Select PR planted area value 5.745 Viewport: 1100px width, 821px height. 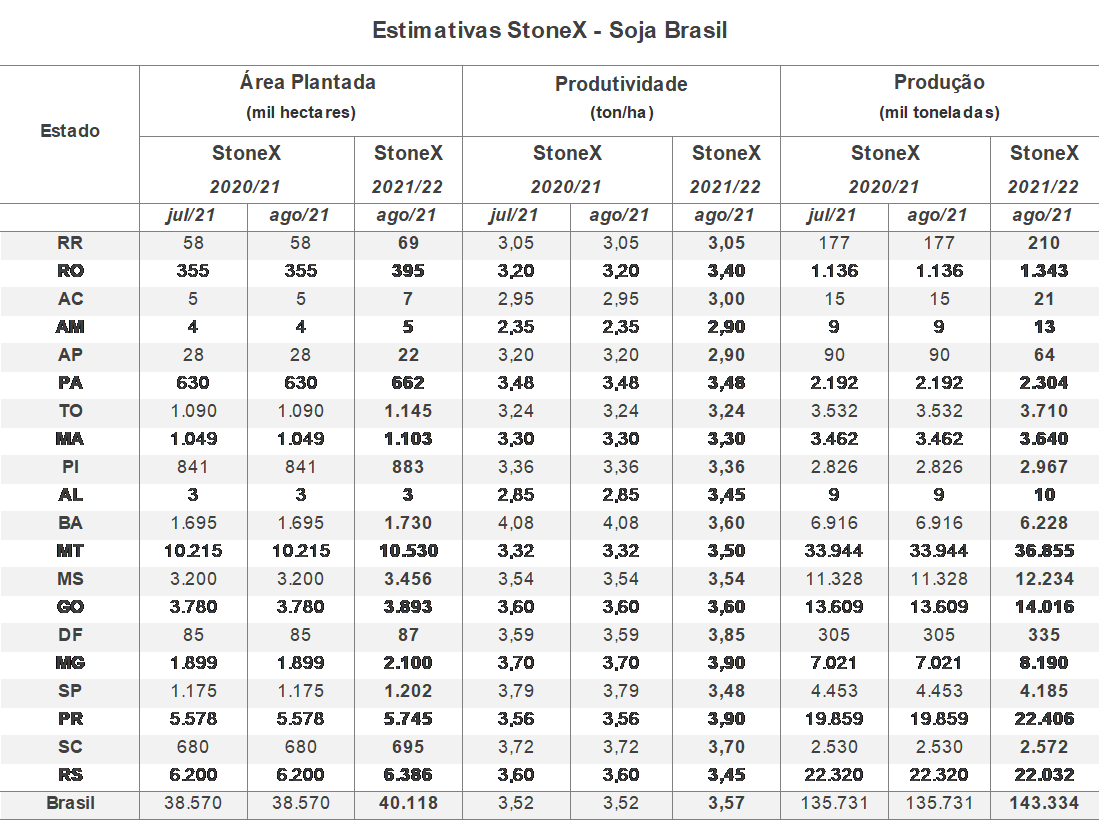[x=408, y=719]
